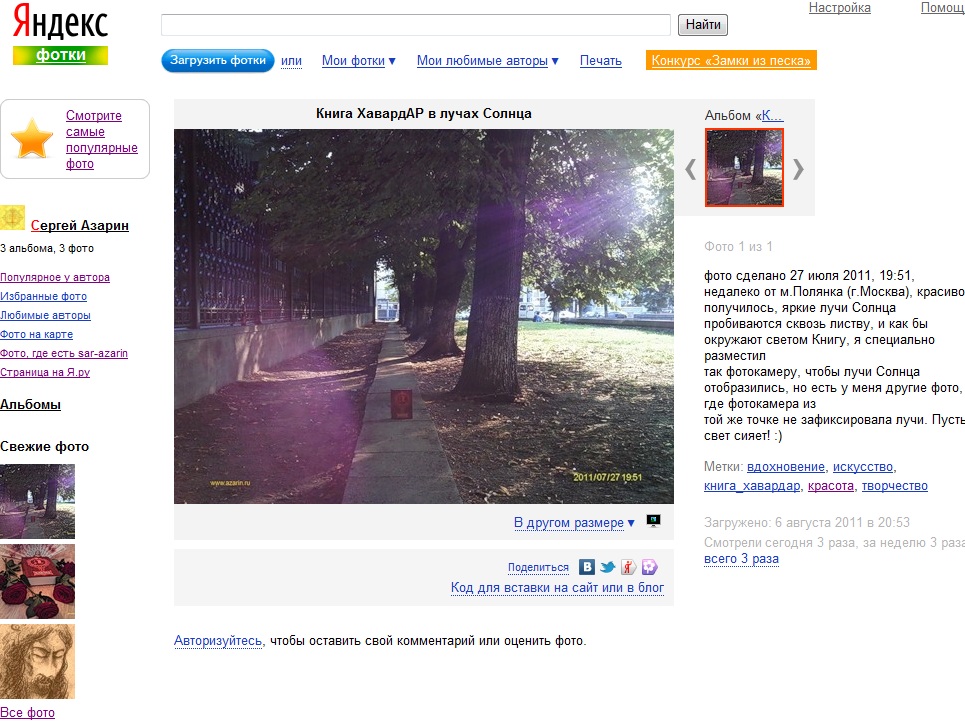Open the roses and book thumbnail
The image size is (965, 727).
click(38, 582)
